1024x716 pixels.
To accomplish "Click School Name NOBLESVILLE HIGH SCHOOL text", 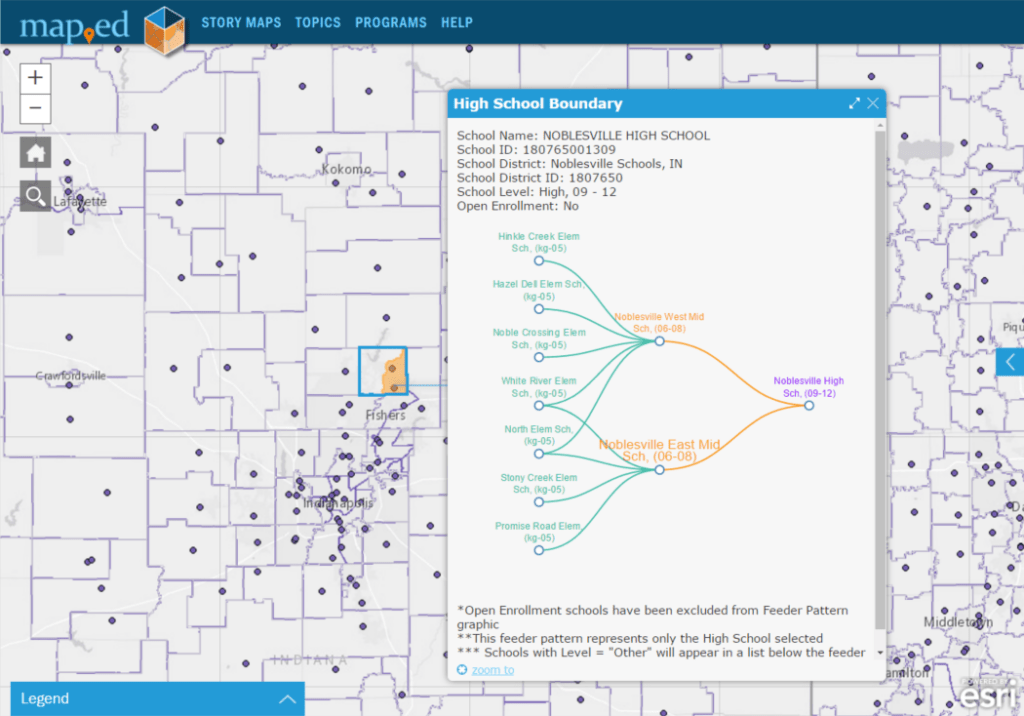I will (583, 136).
